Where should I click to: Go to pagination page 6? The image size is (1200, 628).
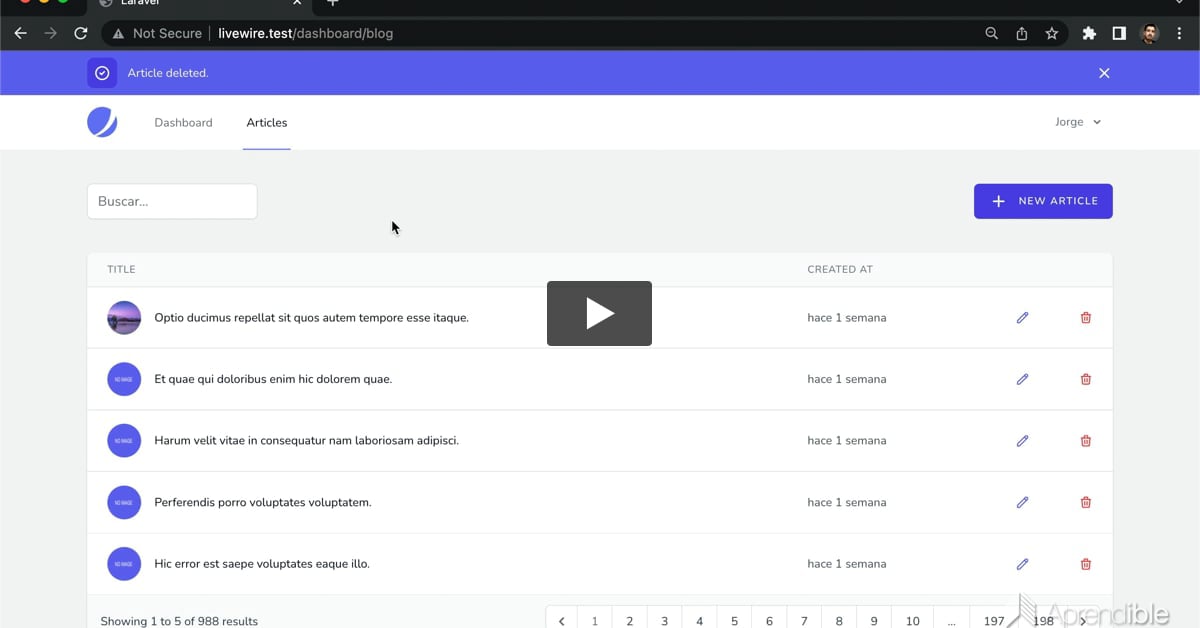click(x=769, y=620)
